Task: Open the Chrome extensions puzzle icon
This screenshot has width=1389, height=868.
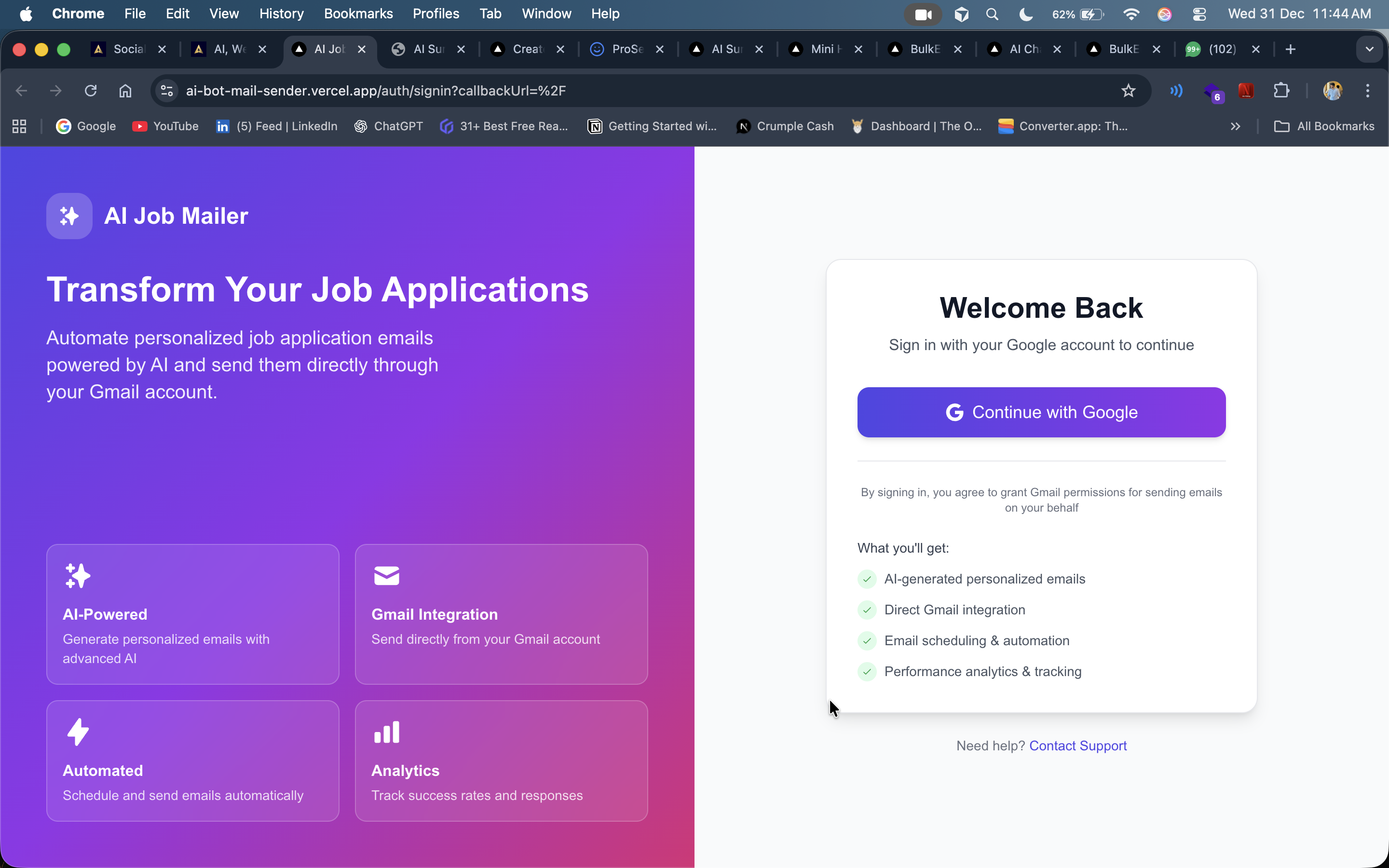Action: [1281, 91]
